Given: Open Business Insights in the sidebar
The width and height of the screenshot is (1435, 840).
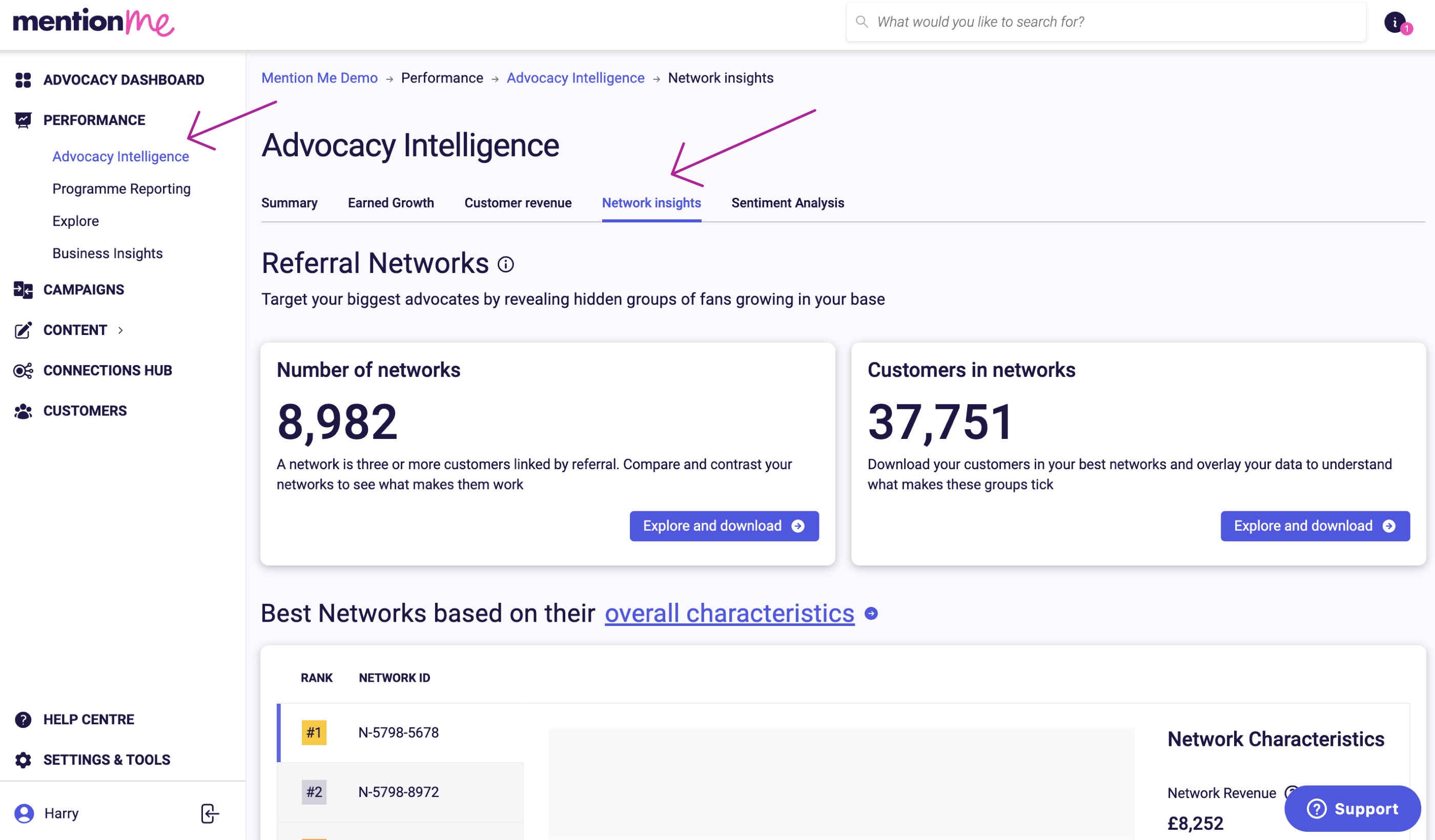Looking at the screenshot, I should 108,253.
